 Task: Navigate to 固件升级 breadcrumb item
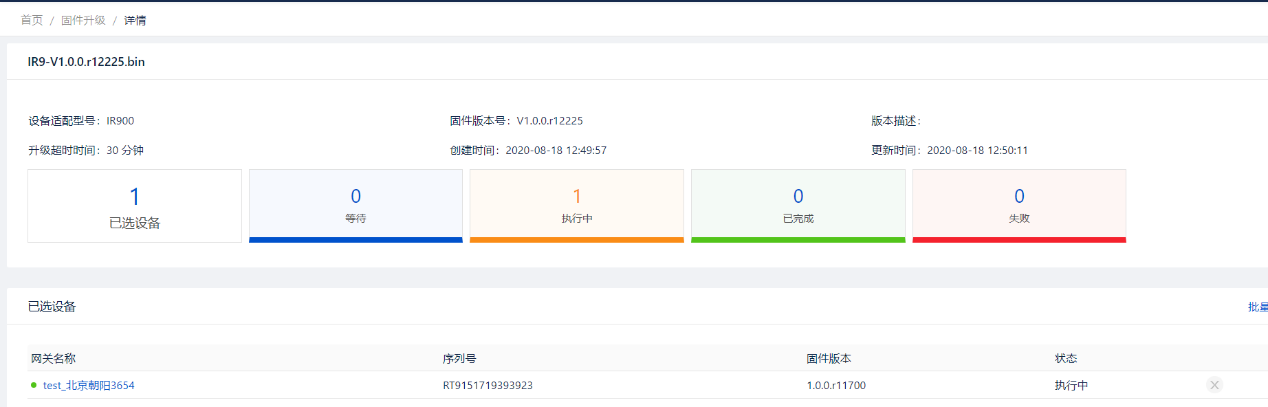click(83, 20)
